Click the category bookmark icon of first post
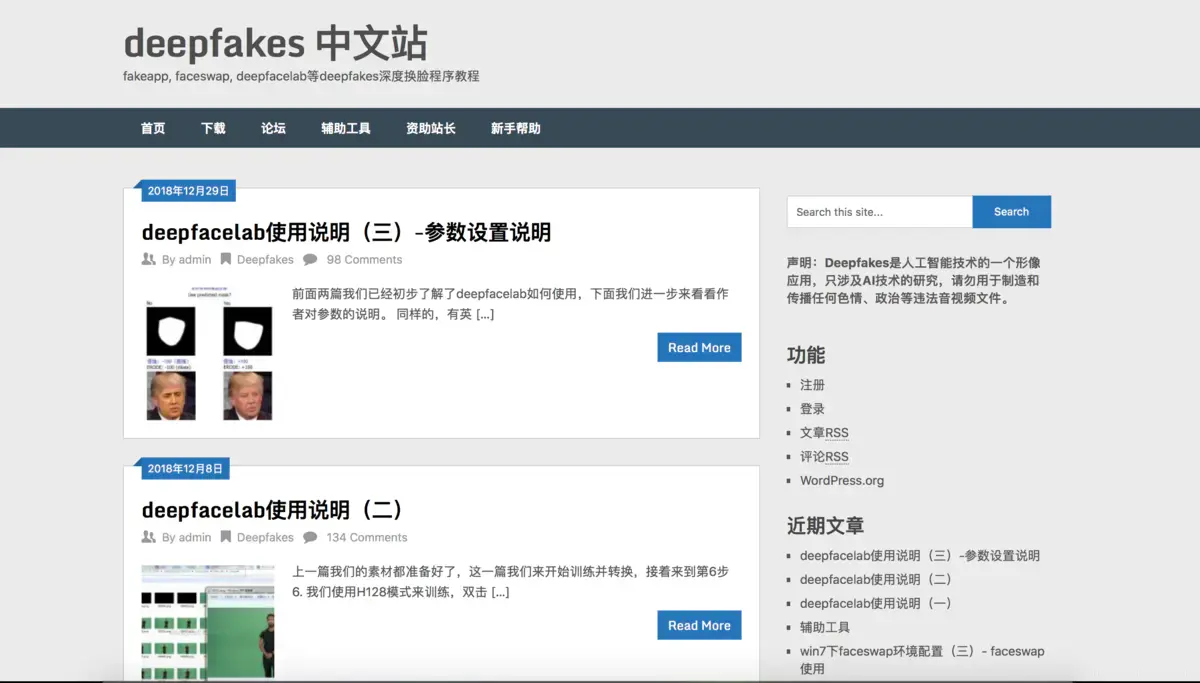1200x683 pixels. (x=226, y=259)
